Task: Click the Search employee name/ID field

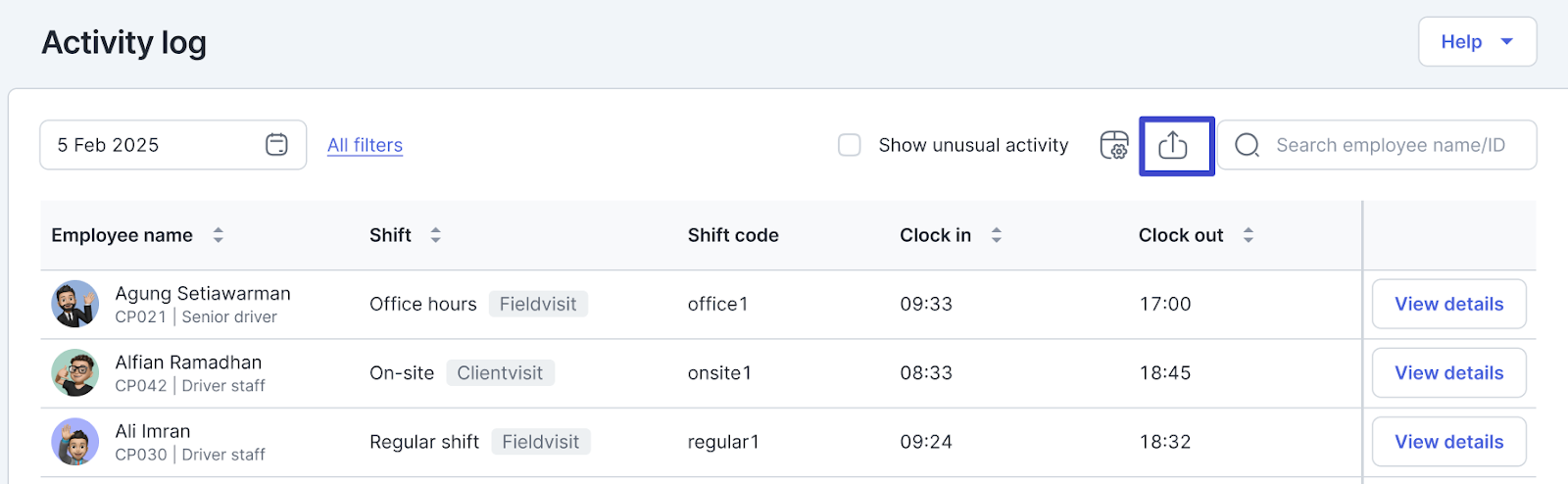Action: pyautogui.click(x=1392, y=146)
